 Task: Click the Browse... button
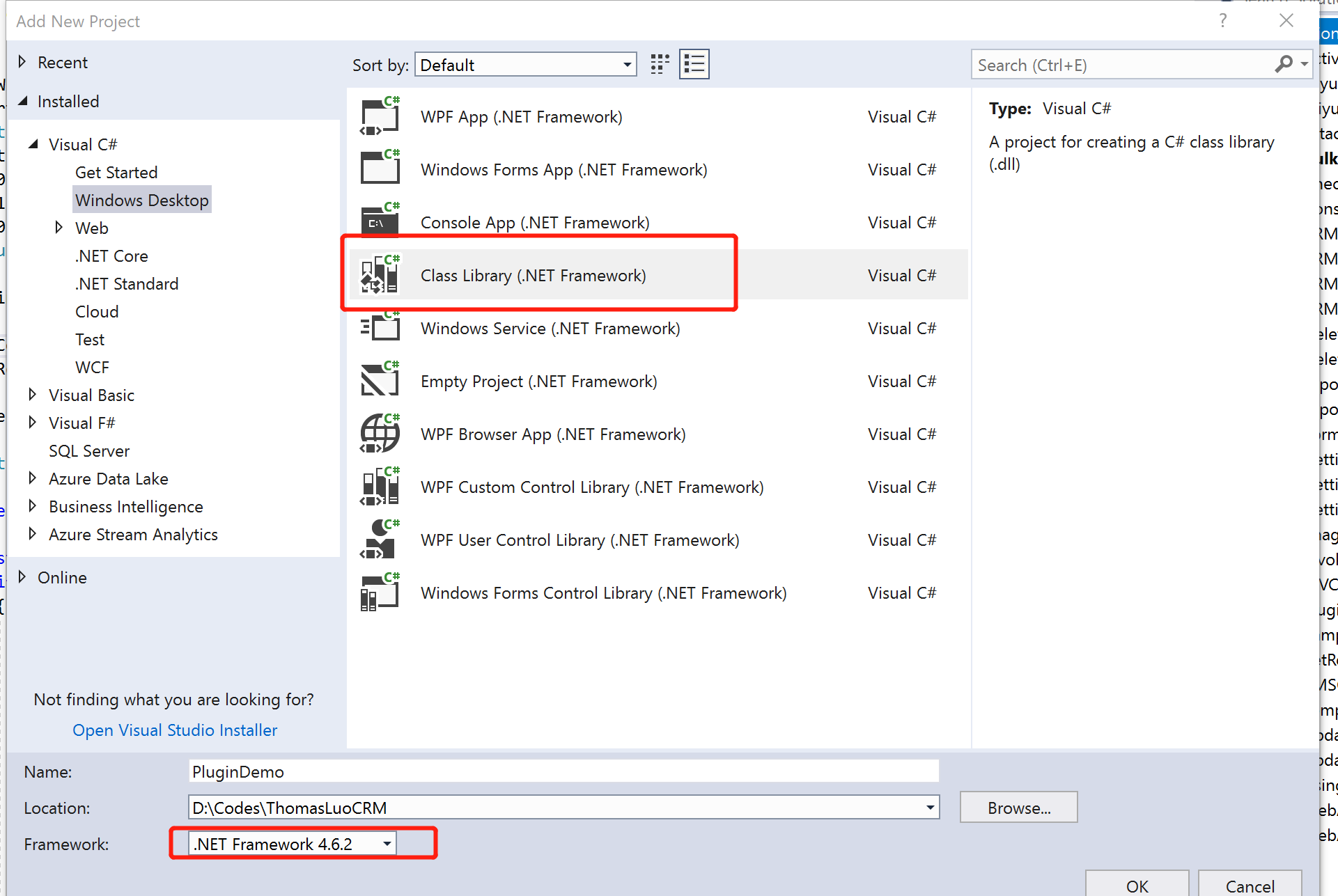[1018, 808]
